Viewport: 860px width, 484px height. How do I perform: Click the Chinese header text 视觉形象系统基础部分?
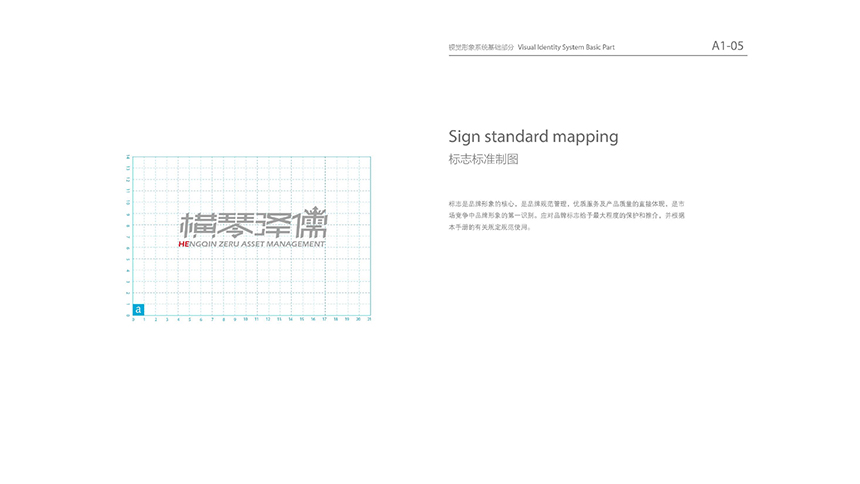(481, 47)
